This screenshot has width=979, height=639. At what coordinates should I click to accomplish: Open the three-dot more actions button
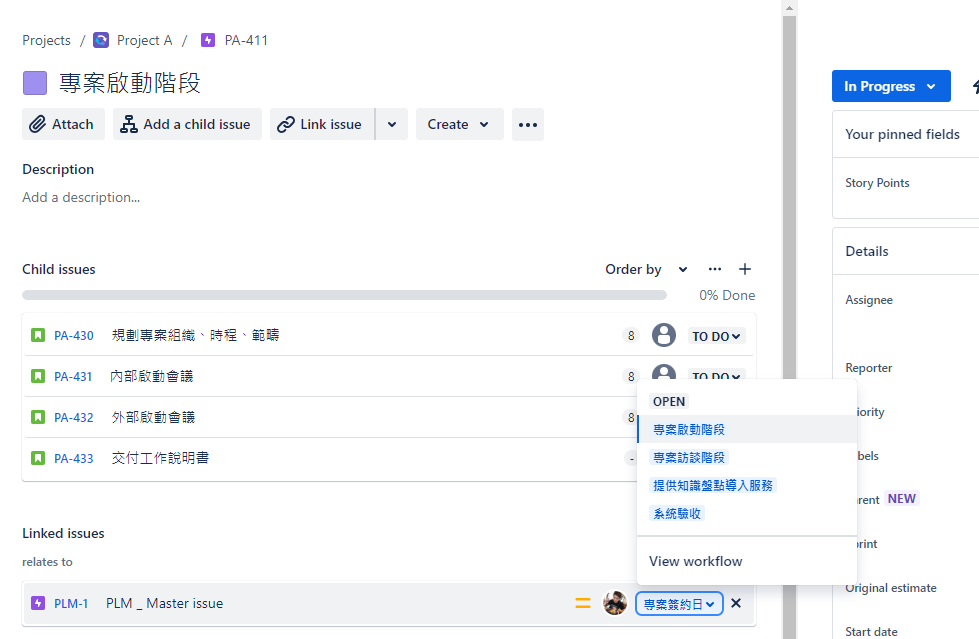pyautogui.click(x=528, y=124)
